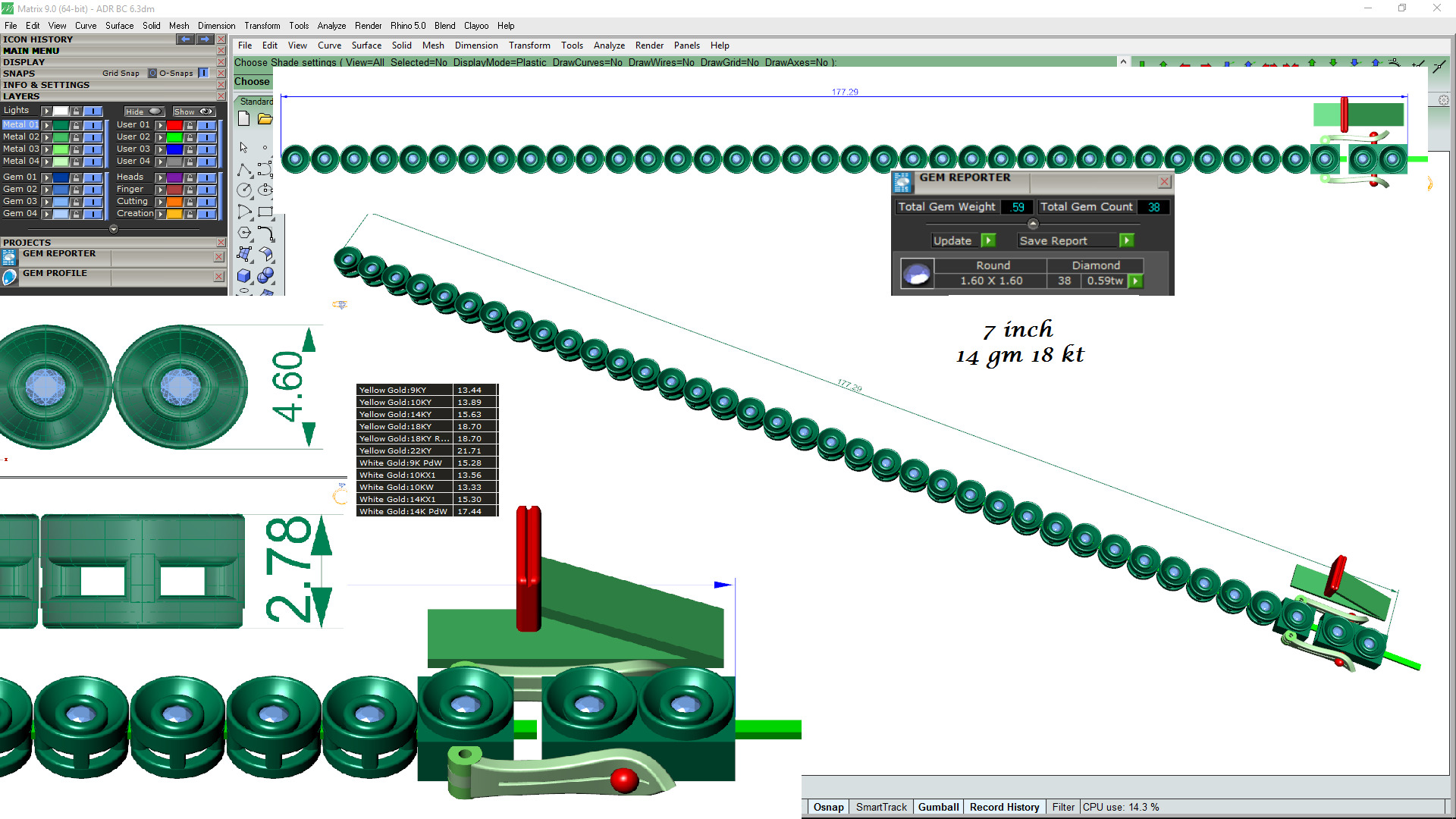Click the Heads layer purple color swatch
The width and height of the screenshot is (1456, 819).
174,177
